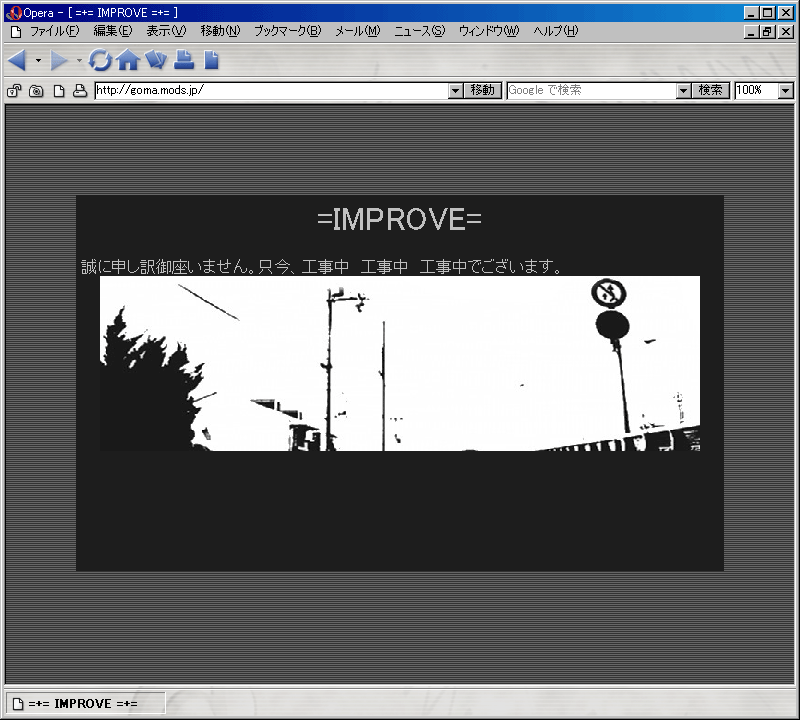The image size is (800, 720).
Task: Click the =IMPROVE= page heading
Action: pos(399,220)
